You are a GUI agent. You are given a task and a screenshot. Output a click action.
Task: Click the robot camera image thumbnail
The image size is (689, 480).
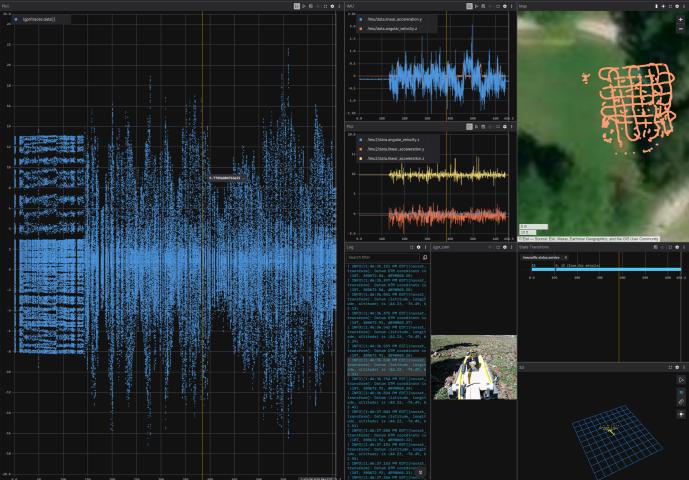tap(474, 367)
